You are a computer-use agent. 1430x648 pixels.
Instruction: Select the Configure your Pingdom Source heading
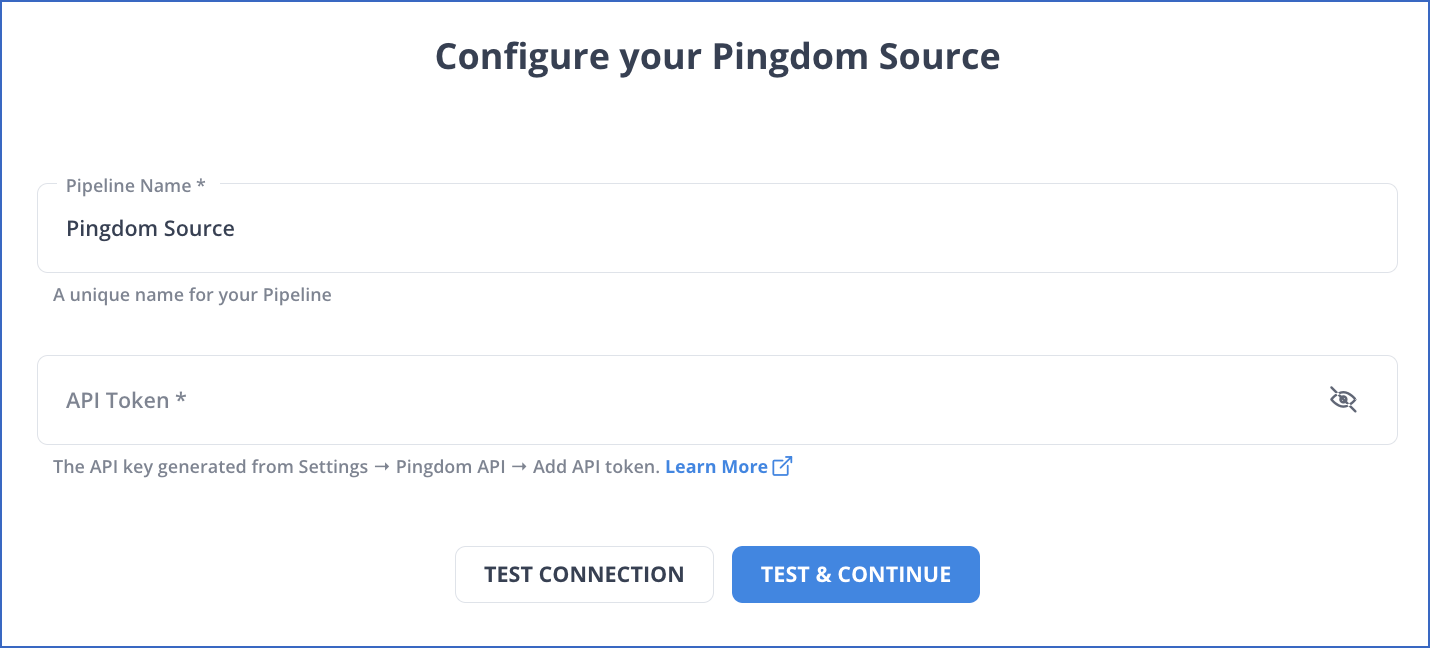point(716,56)
